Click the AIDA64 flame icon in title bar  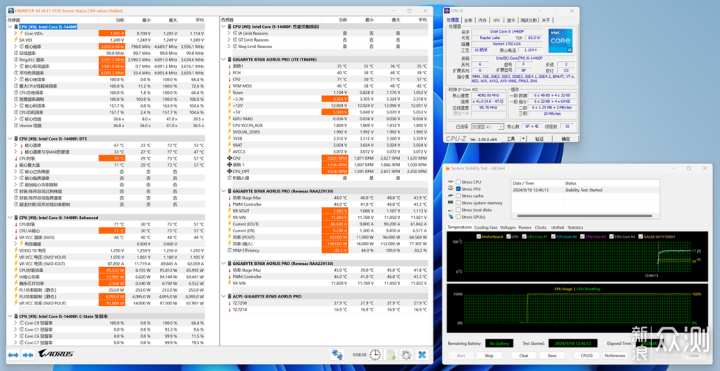(x=448, y=169)
